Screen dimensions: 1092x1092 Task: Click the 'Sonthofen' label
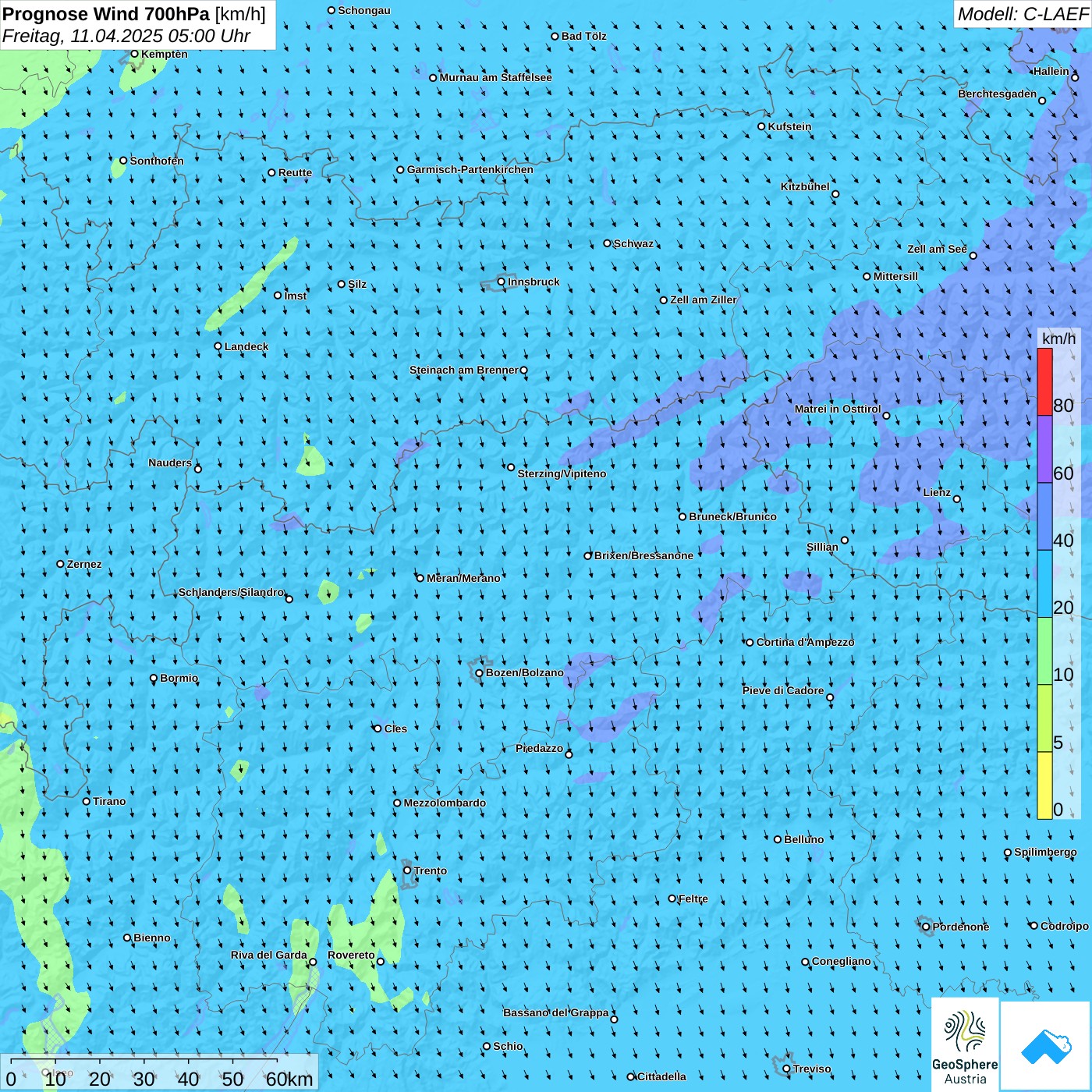click(157, 161)
